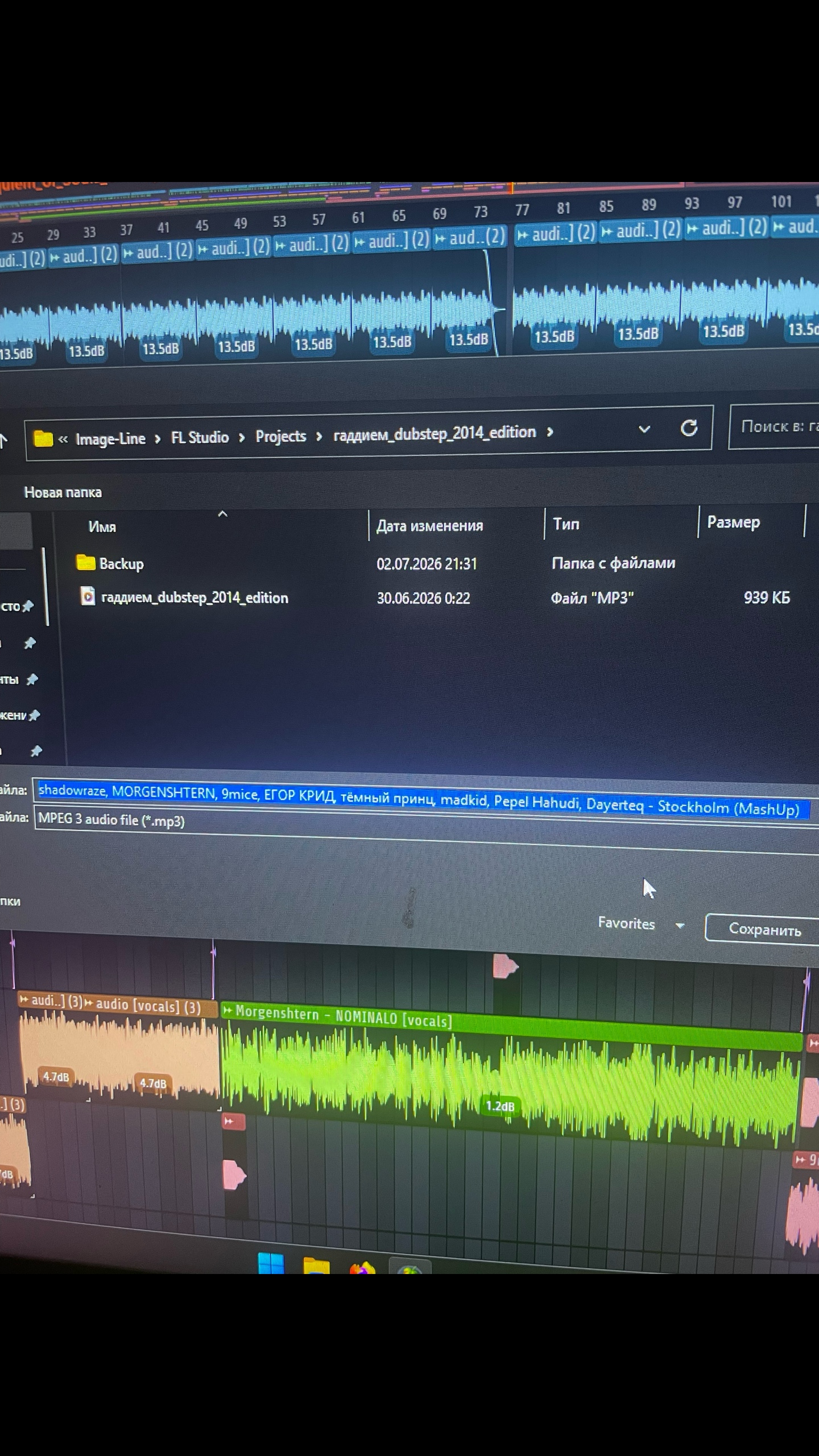Show hidden path levels via the « chevron
Image resolution: width=819 pixels, height=1456 pixels.
(x=63, y=439)
